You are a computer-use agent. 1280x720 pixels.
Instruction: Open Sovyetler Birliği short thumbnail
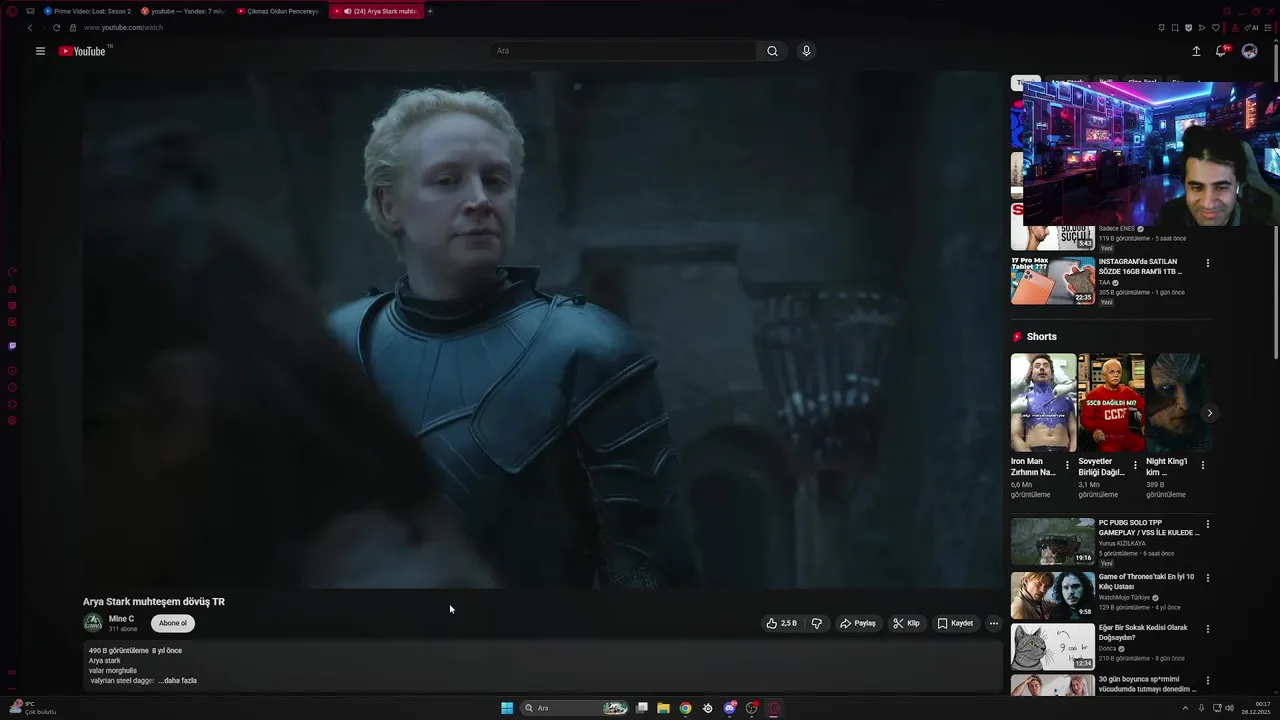pos(1111,402)
